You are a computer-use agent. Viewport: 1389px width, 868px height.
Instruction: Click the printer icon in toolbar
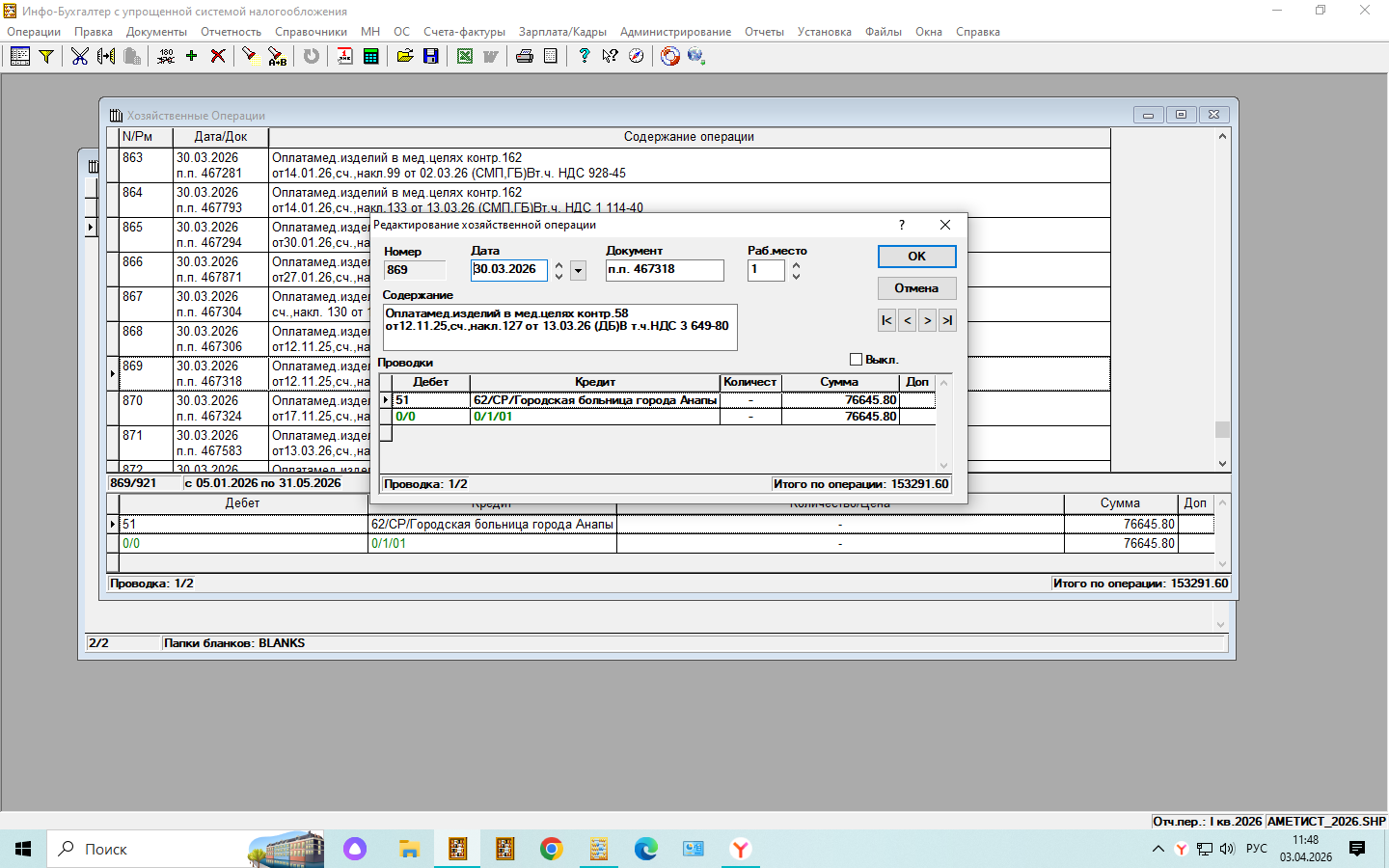coord(525,56)
